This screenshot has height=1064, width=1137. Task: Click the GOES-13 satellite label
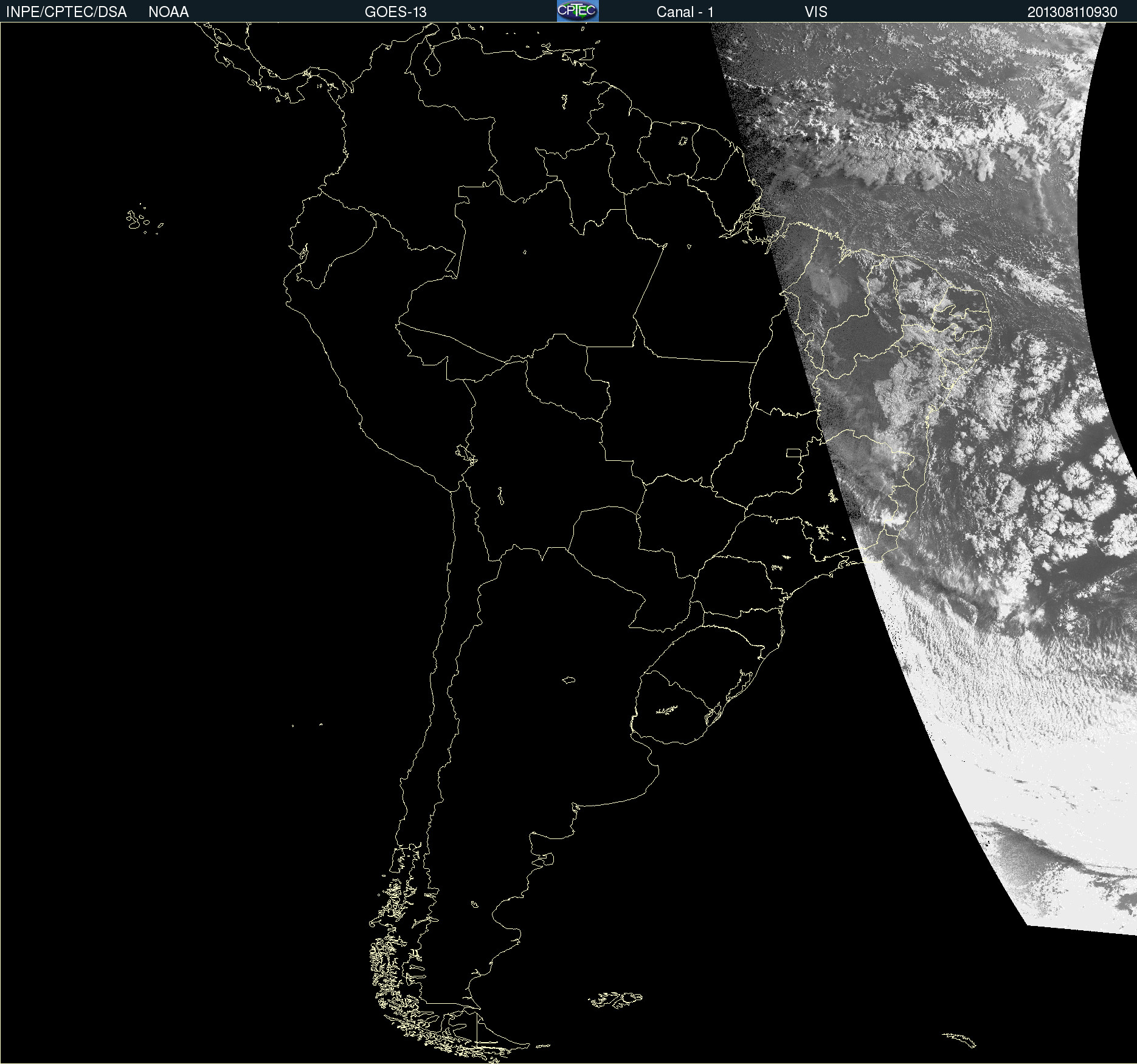396,12
